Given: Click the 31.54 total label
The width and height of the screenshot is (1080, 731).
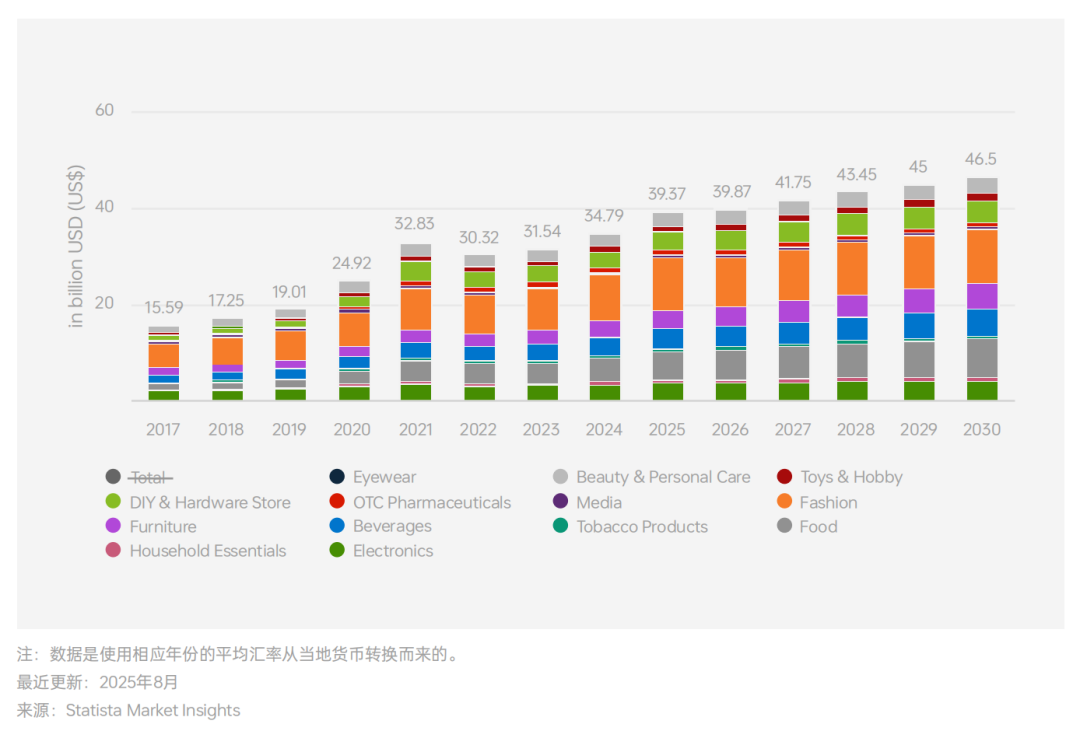Looking at the screenshot, I should (x=542, y=231).
